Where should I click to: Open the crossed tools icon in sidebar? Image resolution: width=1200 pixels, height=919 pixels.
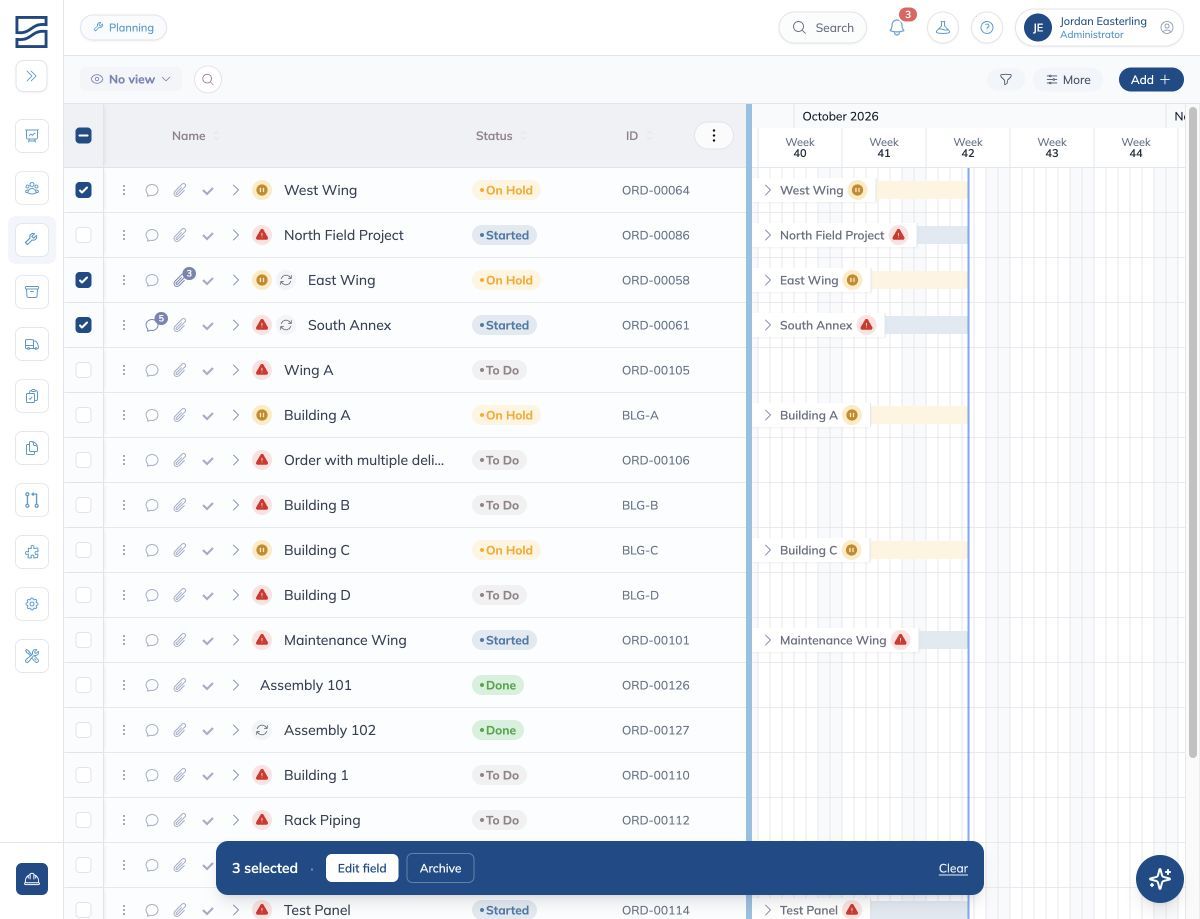31,656
